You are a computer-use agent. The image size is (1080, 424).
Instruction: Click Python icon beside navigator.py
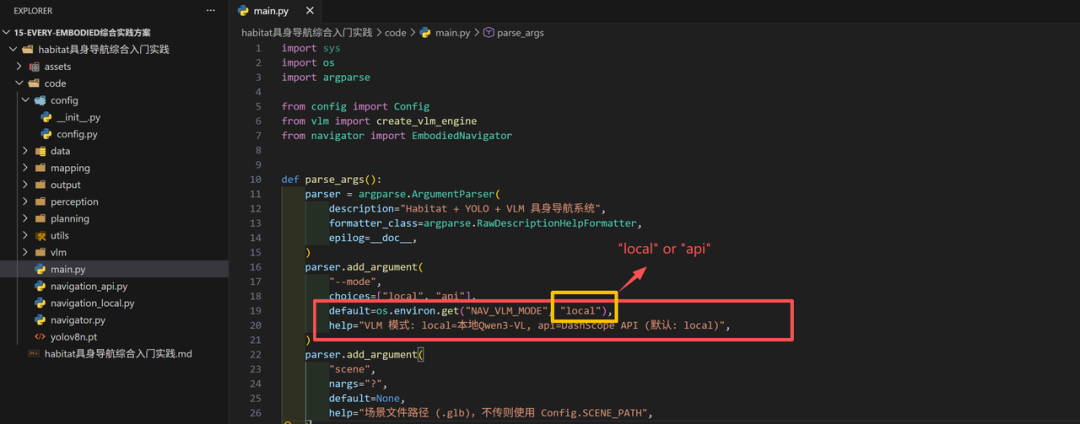coord(40,320)
